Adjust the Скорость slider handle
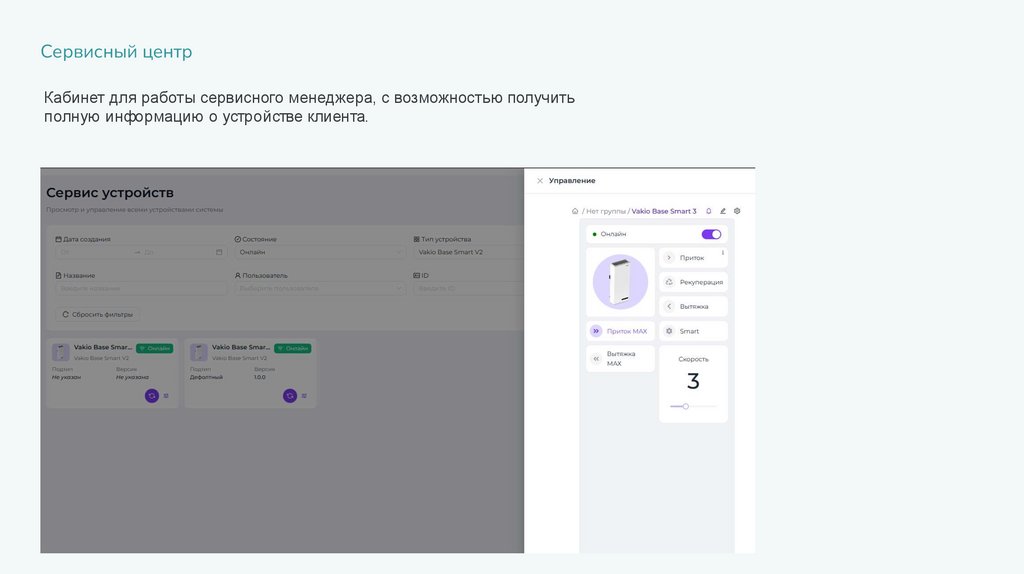The height and width of the screenshot is (574, 1024). pyautogui.click(x=686, y=406)
